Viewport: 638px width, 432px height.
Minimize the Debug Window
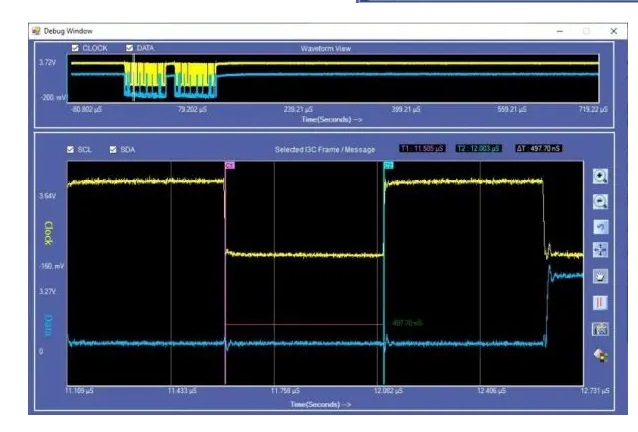point(560,31)
